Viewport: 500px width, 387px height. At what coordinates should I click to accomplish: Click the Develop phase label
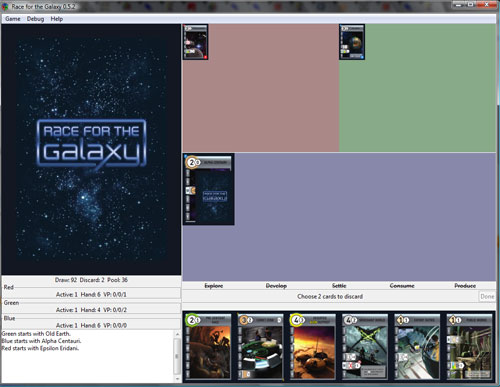tap(276, 286)
